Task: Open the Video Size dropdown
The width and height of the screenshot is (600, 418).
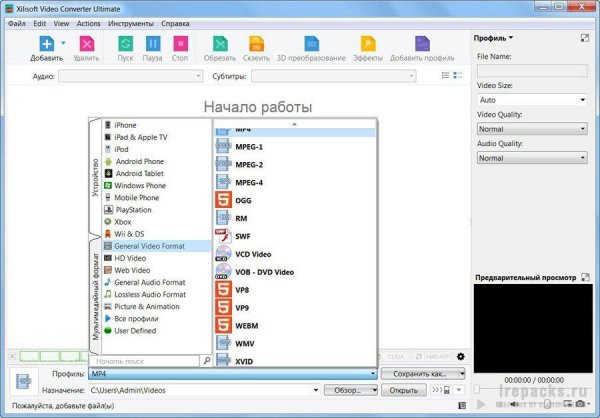Action: 532,100
